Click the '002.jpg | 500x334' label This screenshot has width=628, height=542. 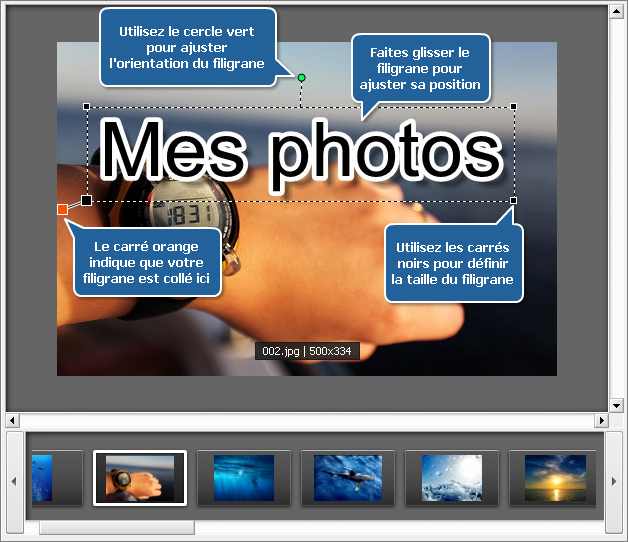[307, 351]
